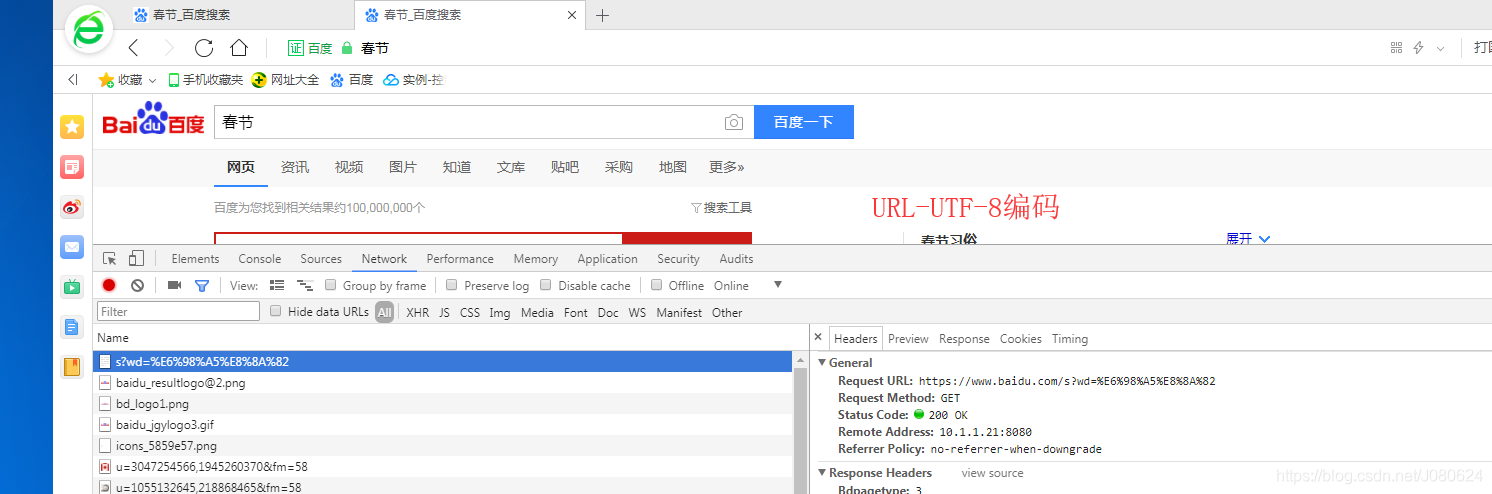This screenshot has width=1492, height=494.
Task: Click the 百度一下 search button
Action: point(804,122)
